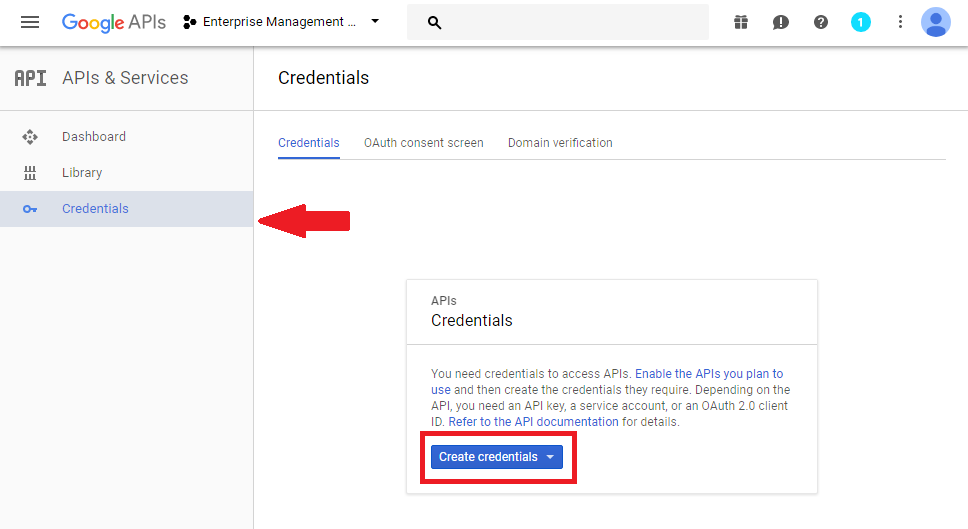The image size is (968, 529).
Task: Switch to the OAuth consent screen tab
Action: click(423, 143)
